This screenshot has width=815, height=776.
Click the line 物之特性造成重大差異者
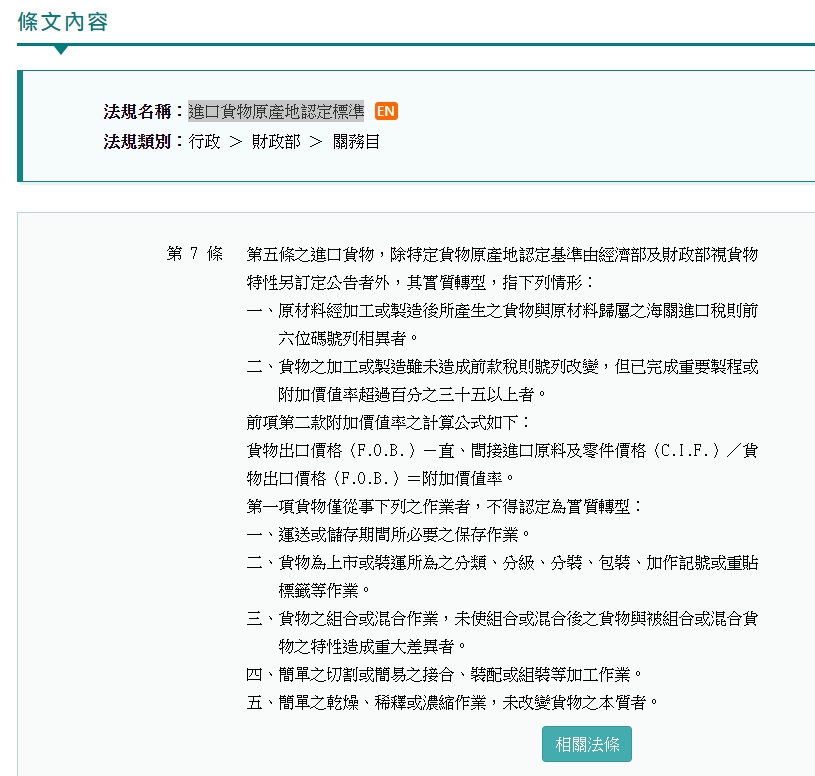[372, 647]
